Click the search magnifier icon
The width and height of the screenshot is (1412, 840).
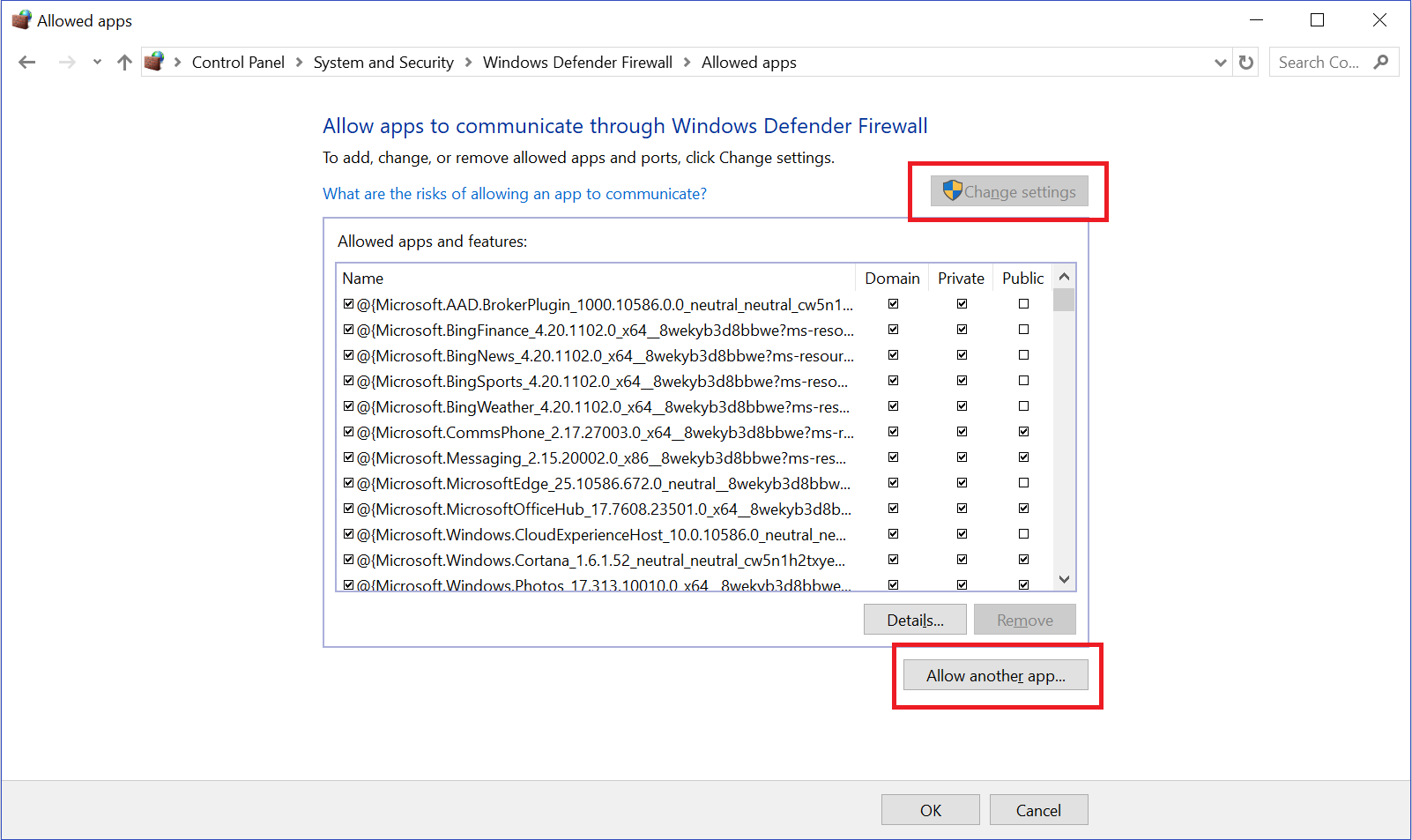pyautogui.click(x=1380, y=62)
